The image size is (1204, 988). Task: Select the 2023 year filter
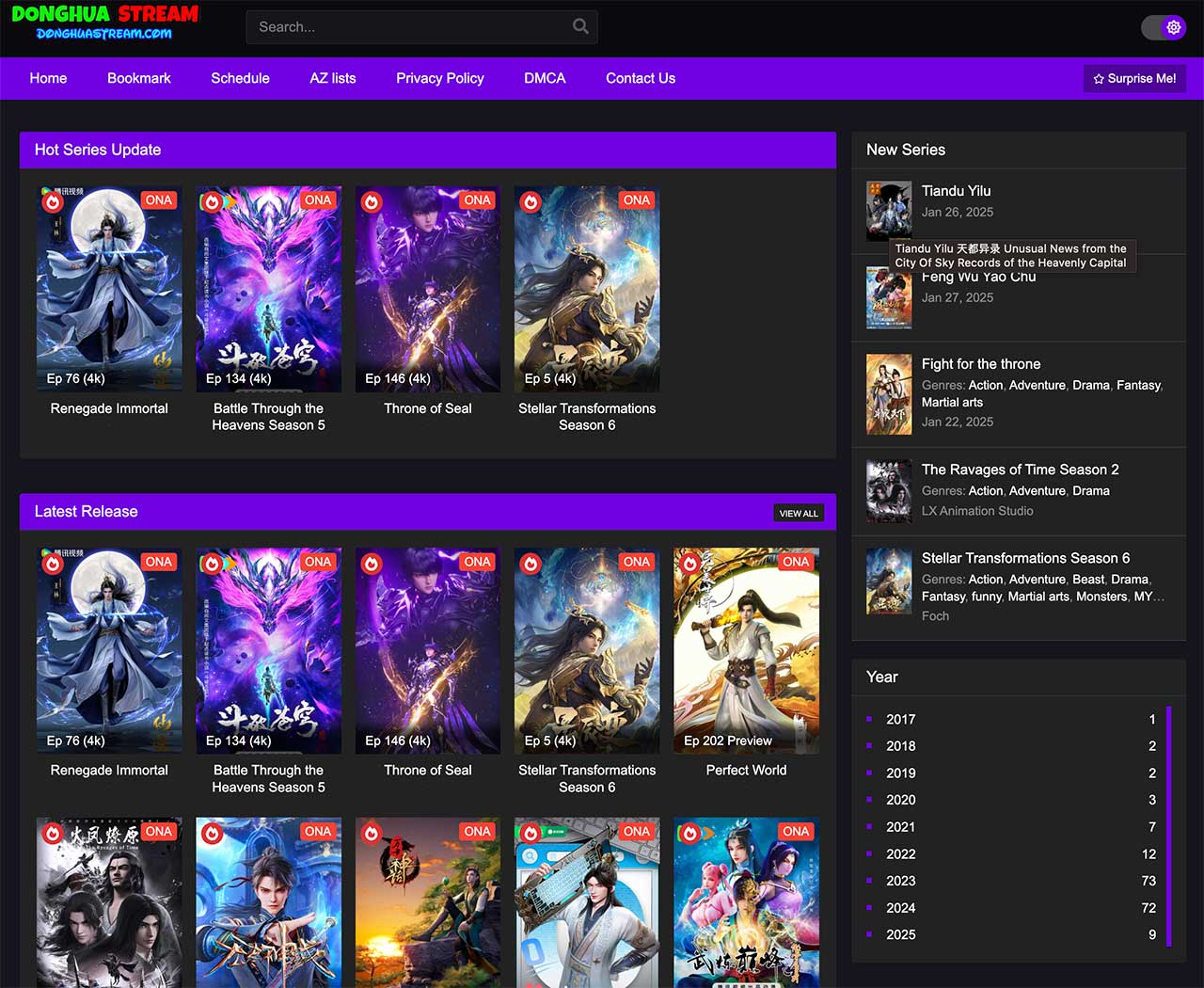[900, 881]
